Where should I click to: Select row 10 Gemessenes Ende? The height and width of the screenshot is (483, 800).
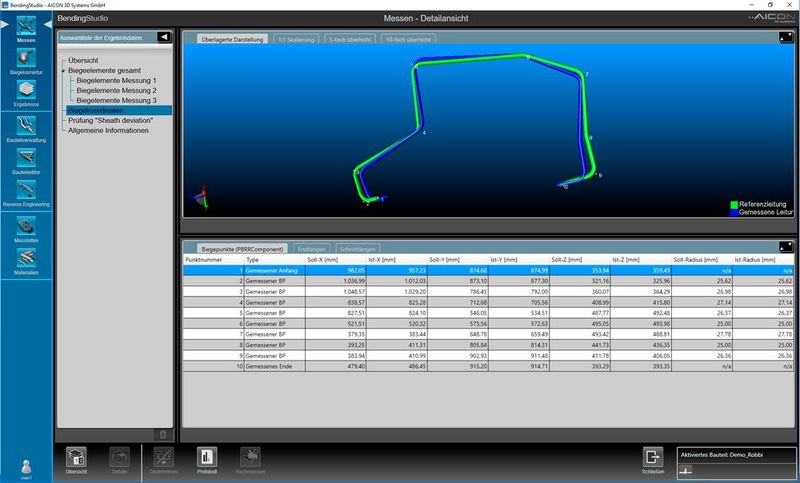(488, 366)
